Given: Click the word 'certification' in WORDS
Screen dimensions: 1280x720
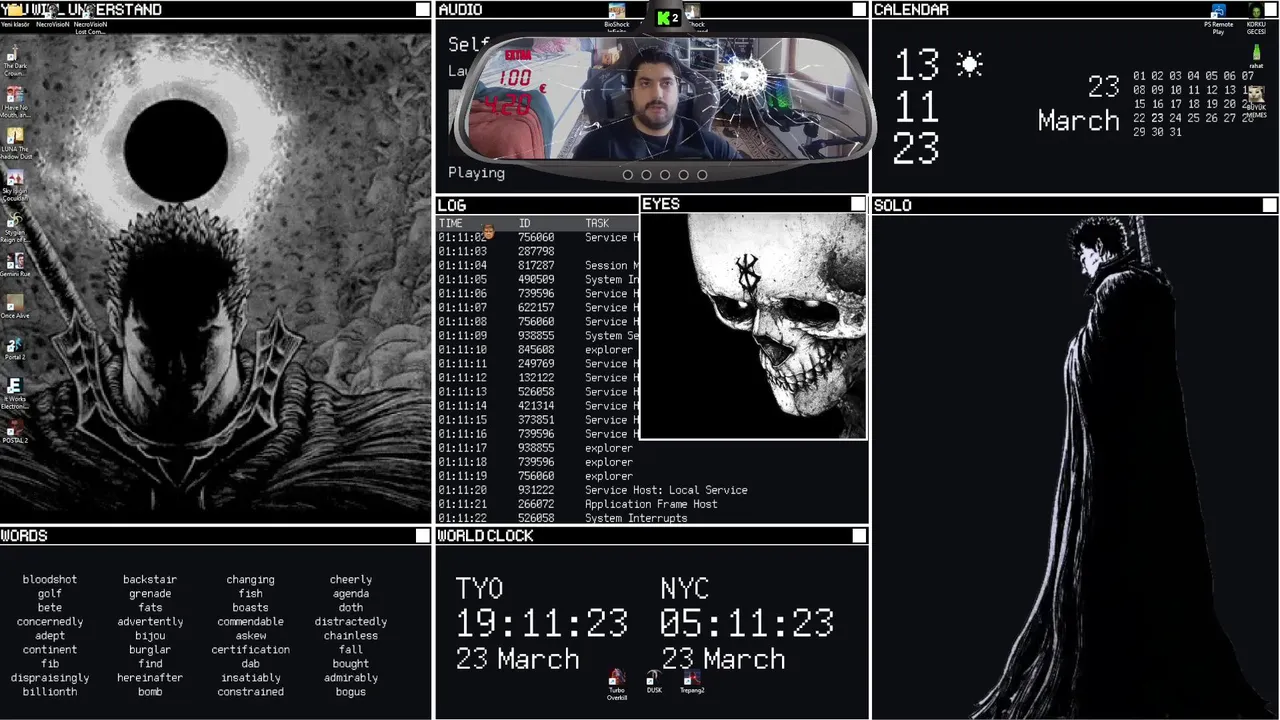Looking at the screenshot, I should tap(250, 649).
